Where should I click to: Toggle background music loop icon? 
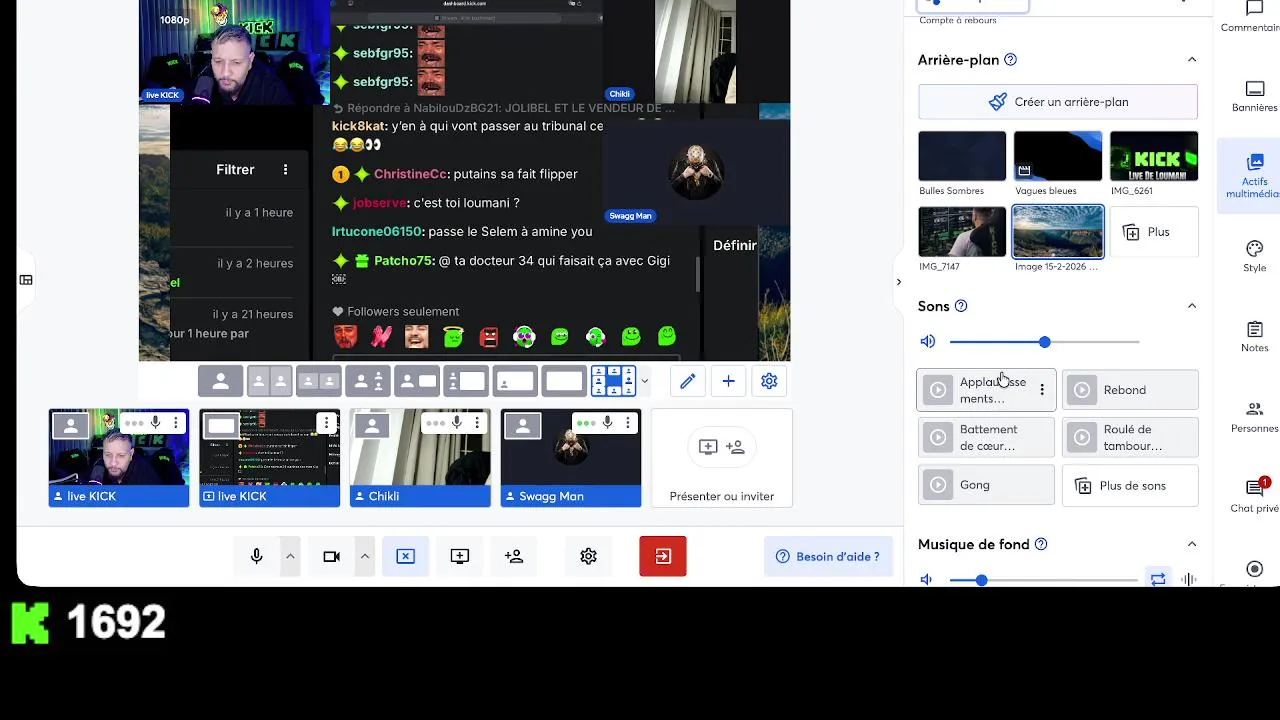pyautogui.click(x=1158, y=580)
